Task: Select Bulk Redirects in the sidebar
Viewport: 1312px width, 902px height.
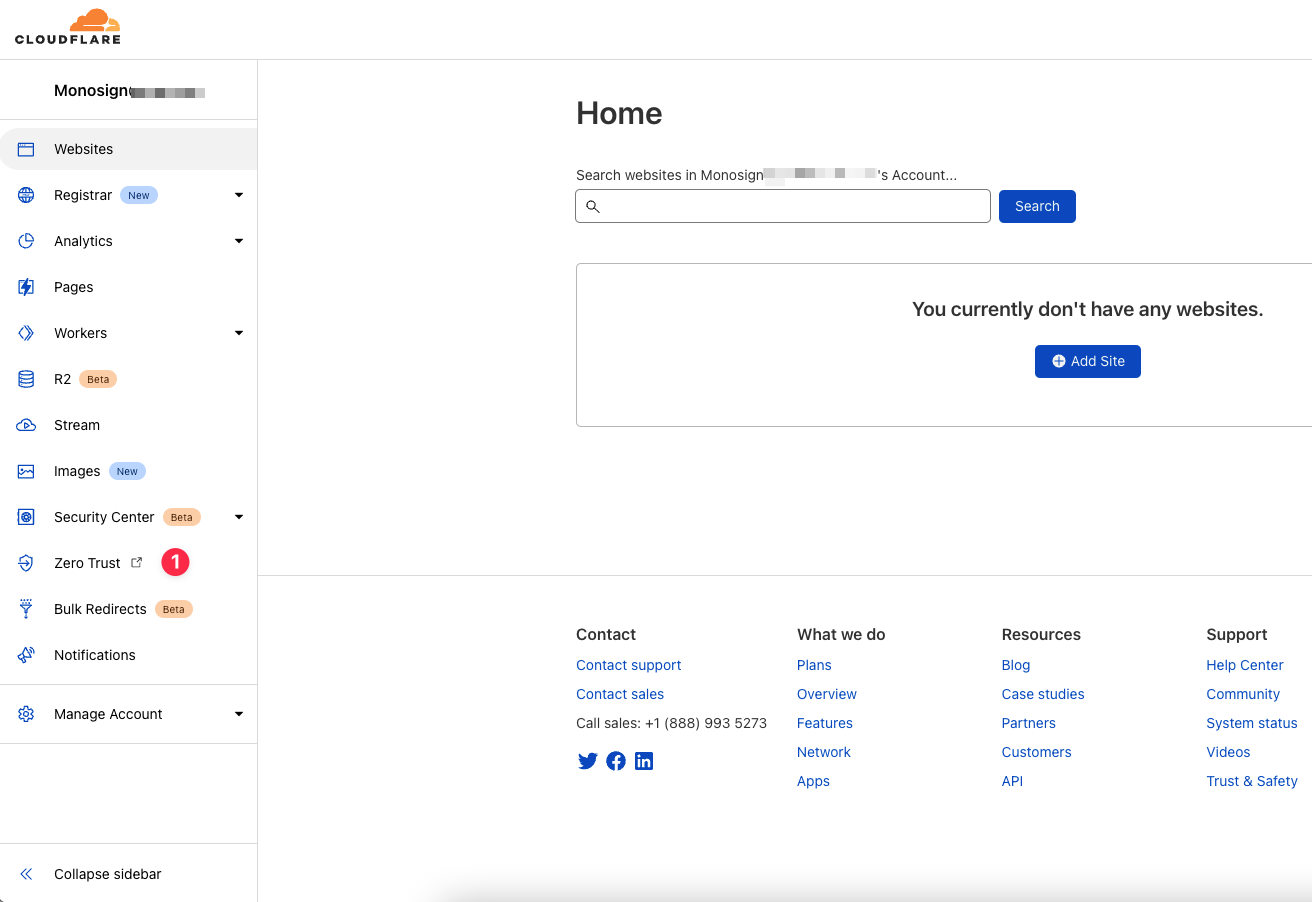Action: pos(100,609)
